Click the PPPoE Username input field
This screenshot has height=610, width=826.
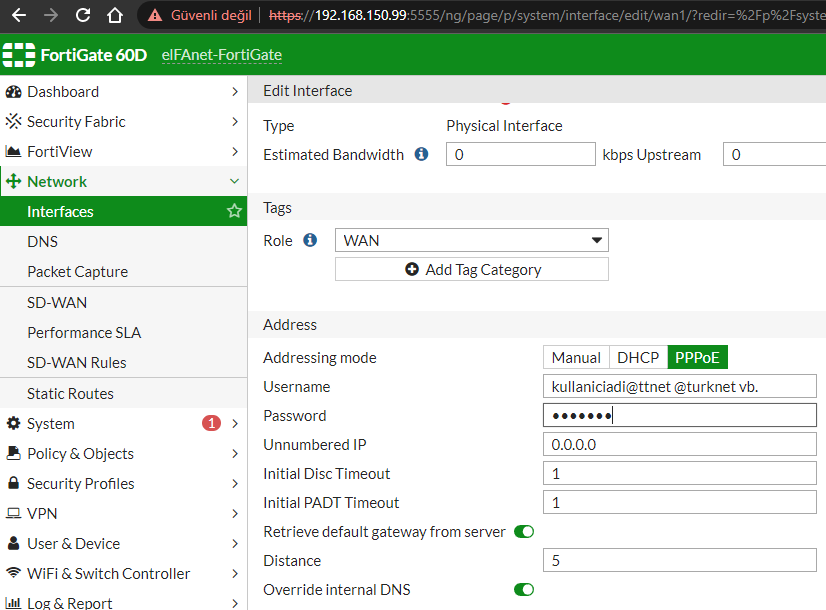click(x=679, y=387)
